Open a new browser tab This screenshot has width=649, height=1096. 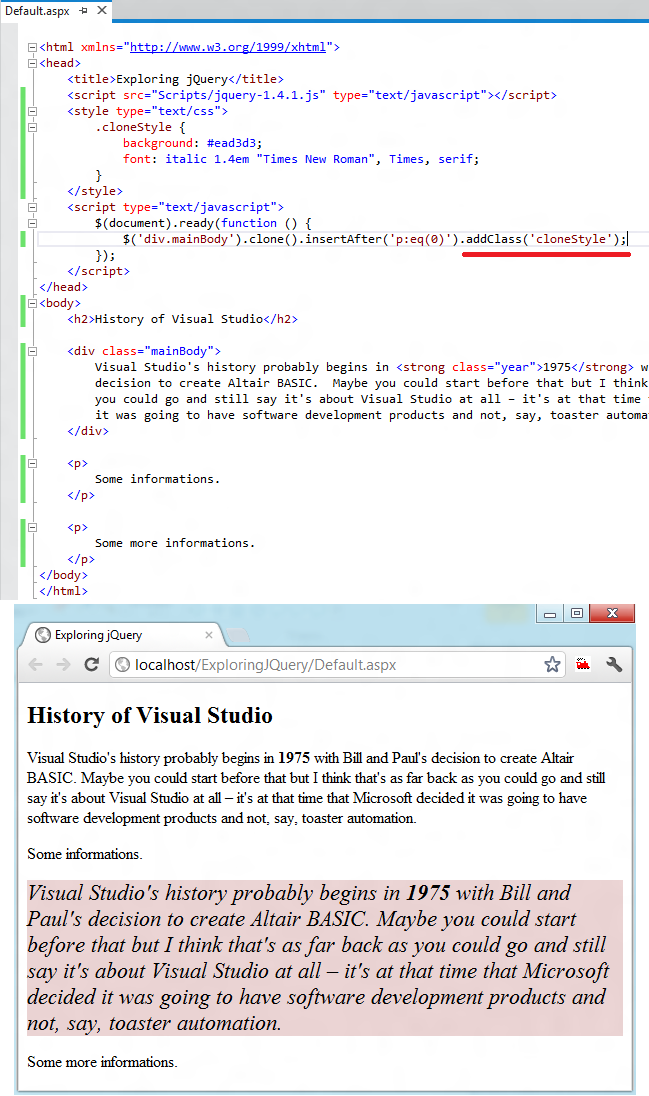[x=238, y=635]
